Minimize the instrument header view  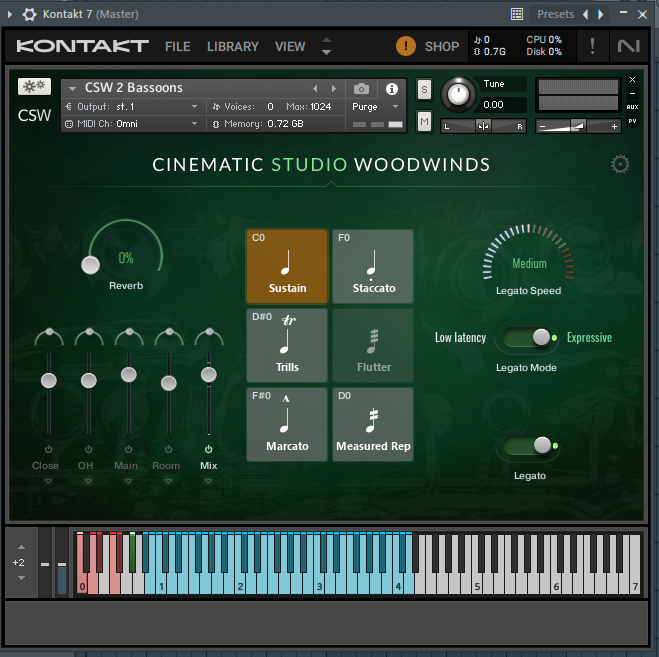click(x=632, y=93)
